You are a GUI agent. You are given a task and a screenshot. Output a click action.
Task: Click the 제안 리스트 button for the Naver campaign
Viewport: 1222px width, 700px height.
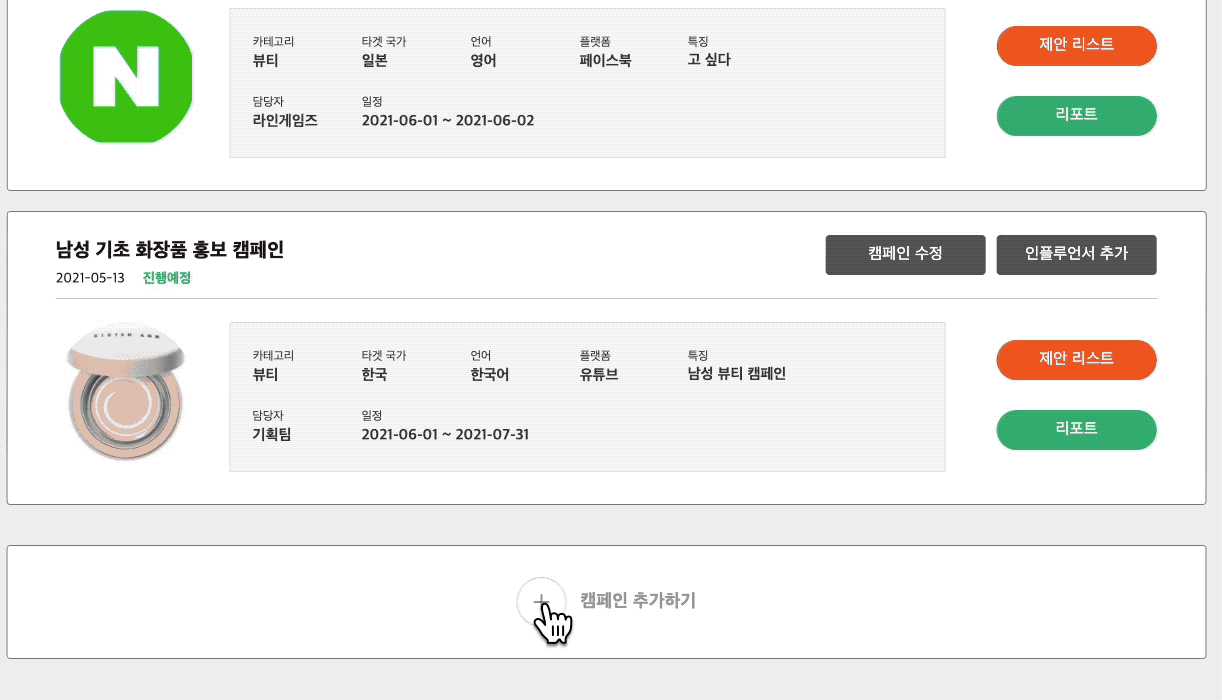(x=1076, y=46)
